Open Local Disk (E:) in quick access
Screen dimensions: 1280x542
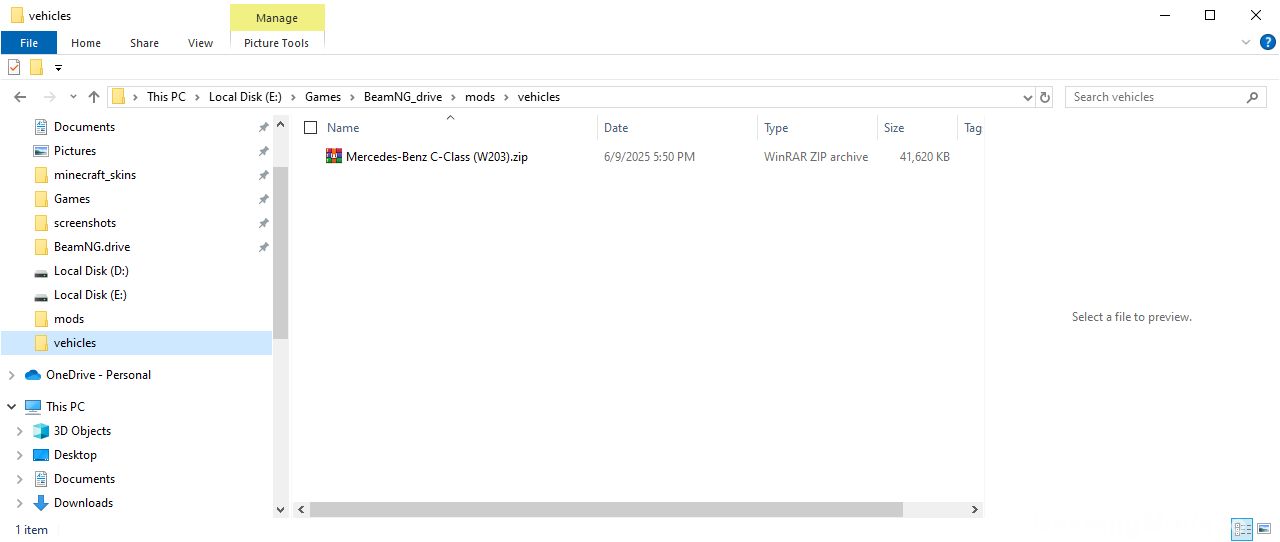tap(90, 295)
